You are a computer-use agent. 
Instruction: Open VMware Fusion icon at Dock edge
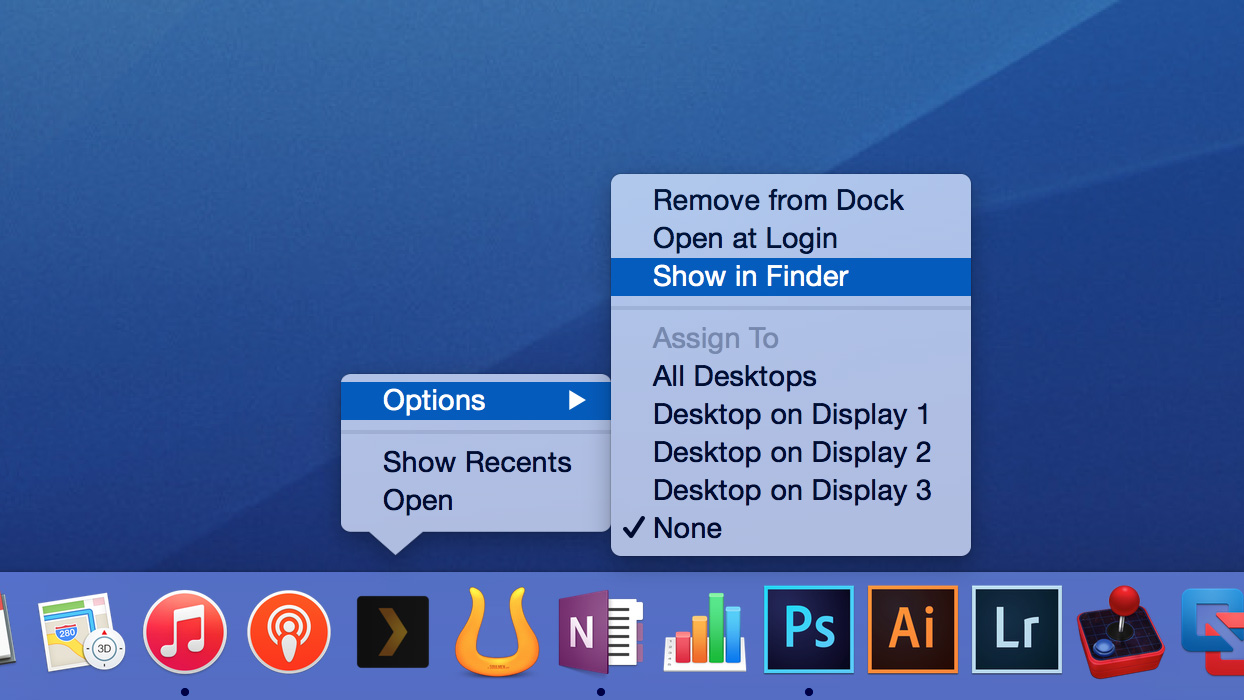[x=1213, y=632]
